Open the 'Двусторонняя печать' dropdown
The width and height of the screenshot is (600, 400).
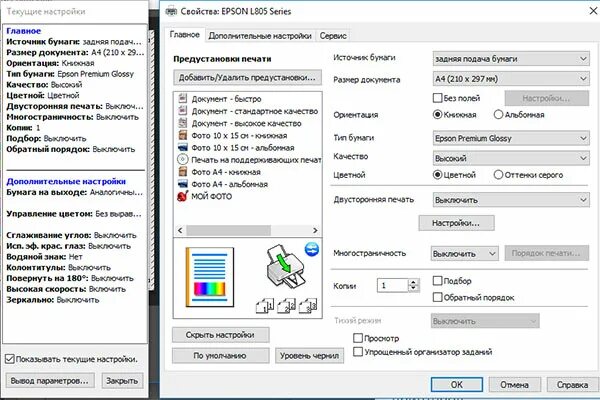click(511, 200)
